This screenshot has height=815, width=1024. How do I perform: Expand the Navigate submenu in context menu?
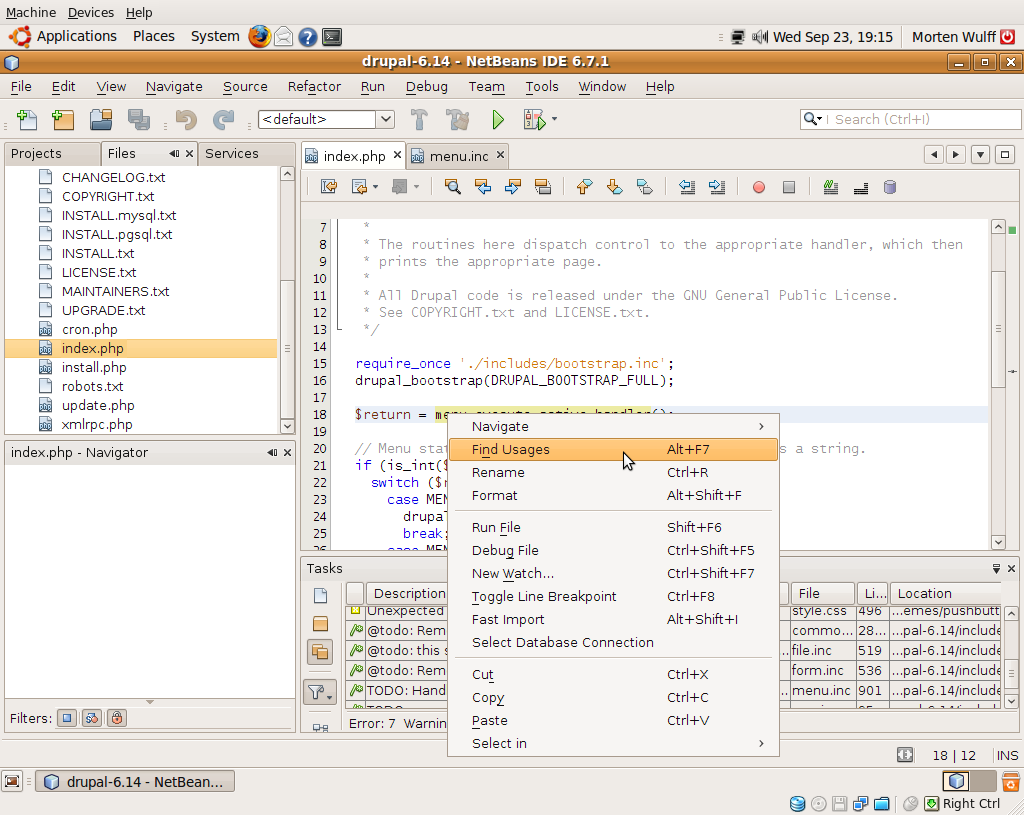(x=613, y=426)
